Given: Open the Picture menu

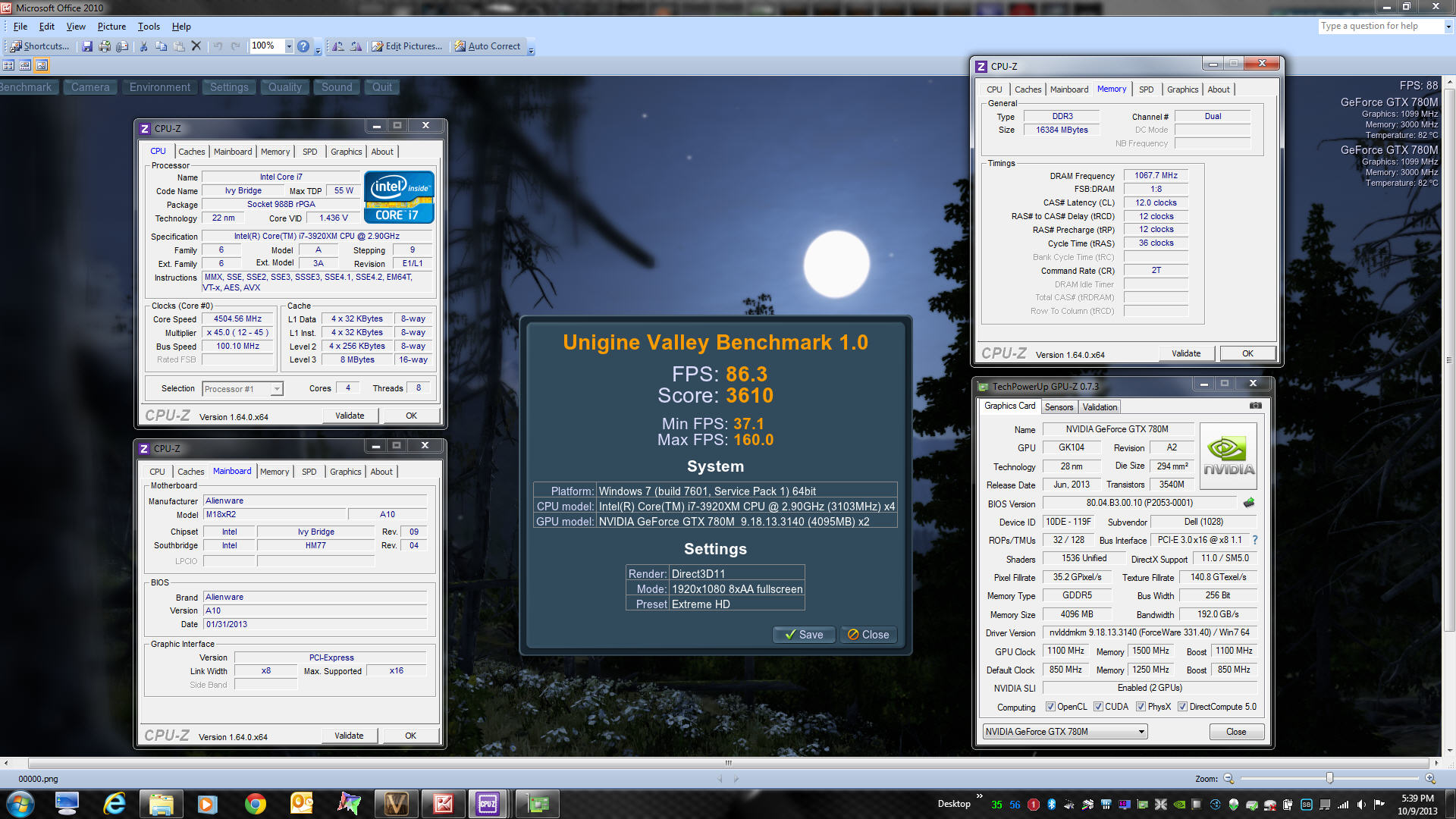Looking at the screenshot, I should [111, 27].
